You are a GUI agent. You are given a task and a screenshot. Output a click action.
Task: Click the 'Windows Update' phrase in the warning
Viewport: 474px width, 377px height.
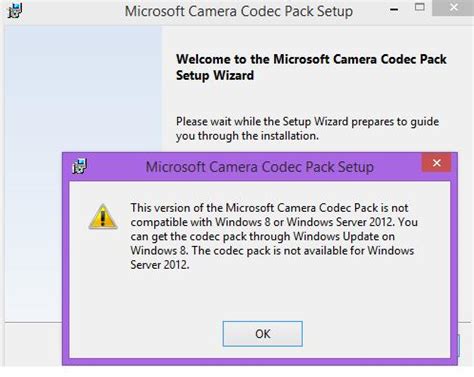336,236
